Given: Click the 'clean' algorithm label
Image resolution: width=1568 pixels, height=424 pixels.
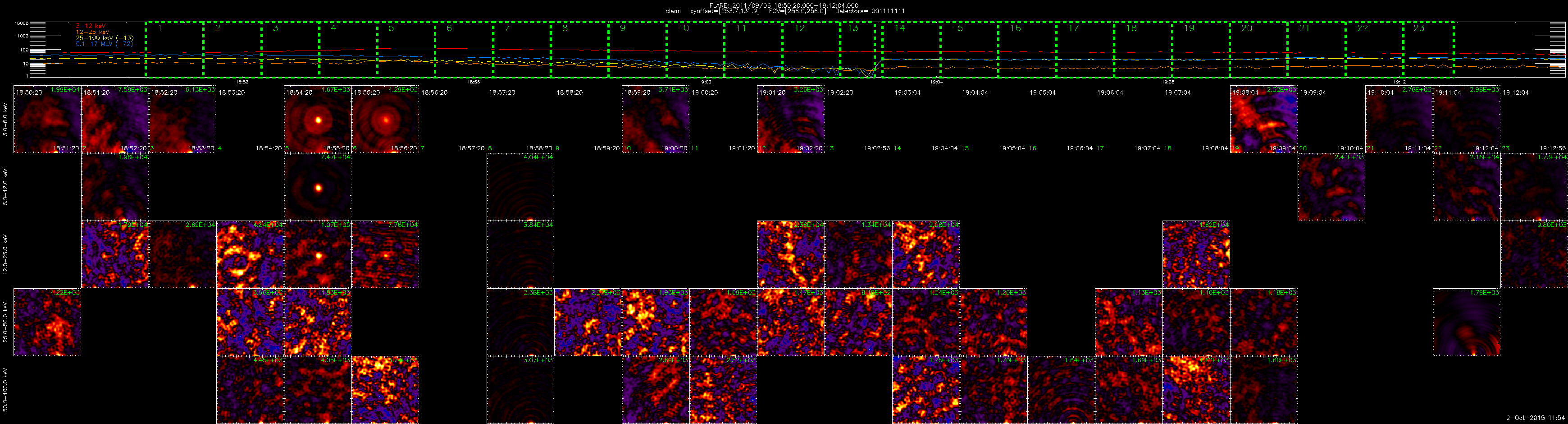Looking at the screenshot, I should coord(673,11).
